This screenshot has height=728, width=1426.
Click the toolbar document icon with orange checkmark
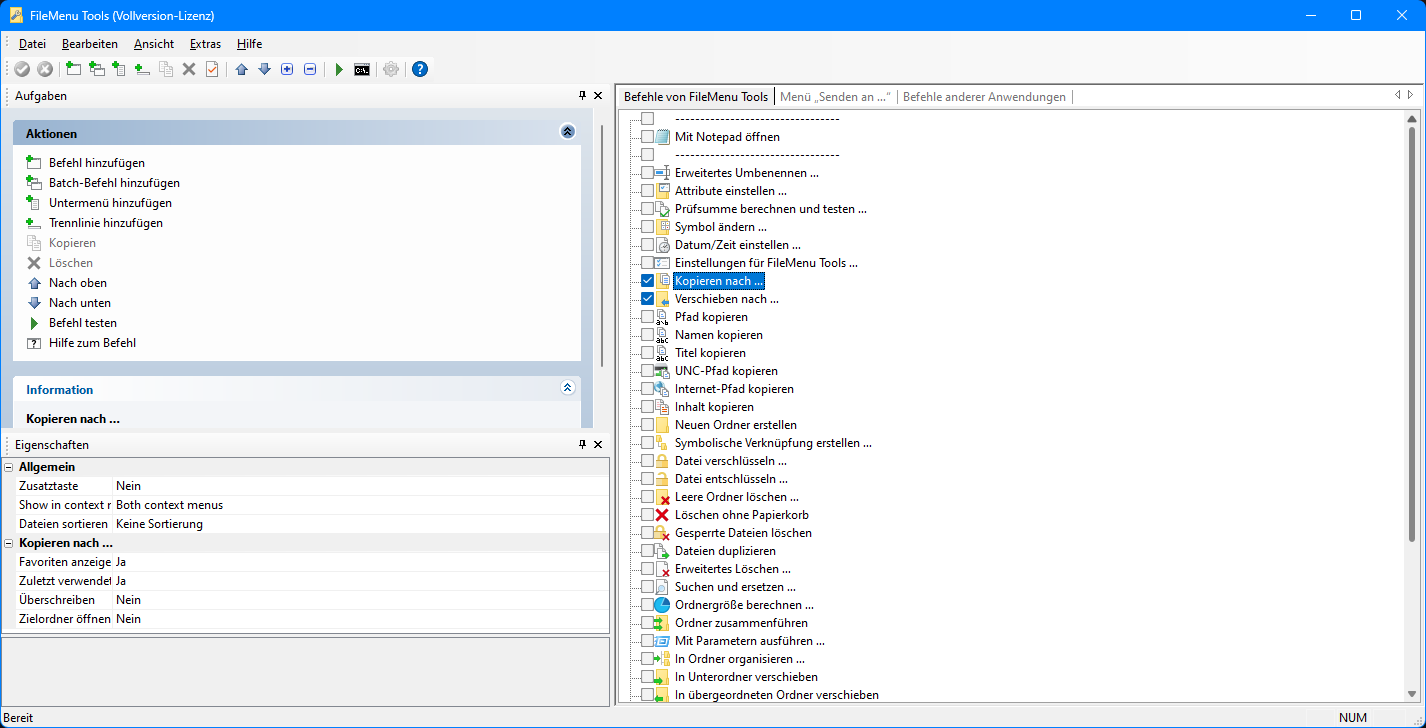tap(212, 69)
